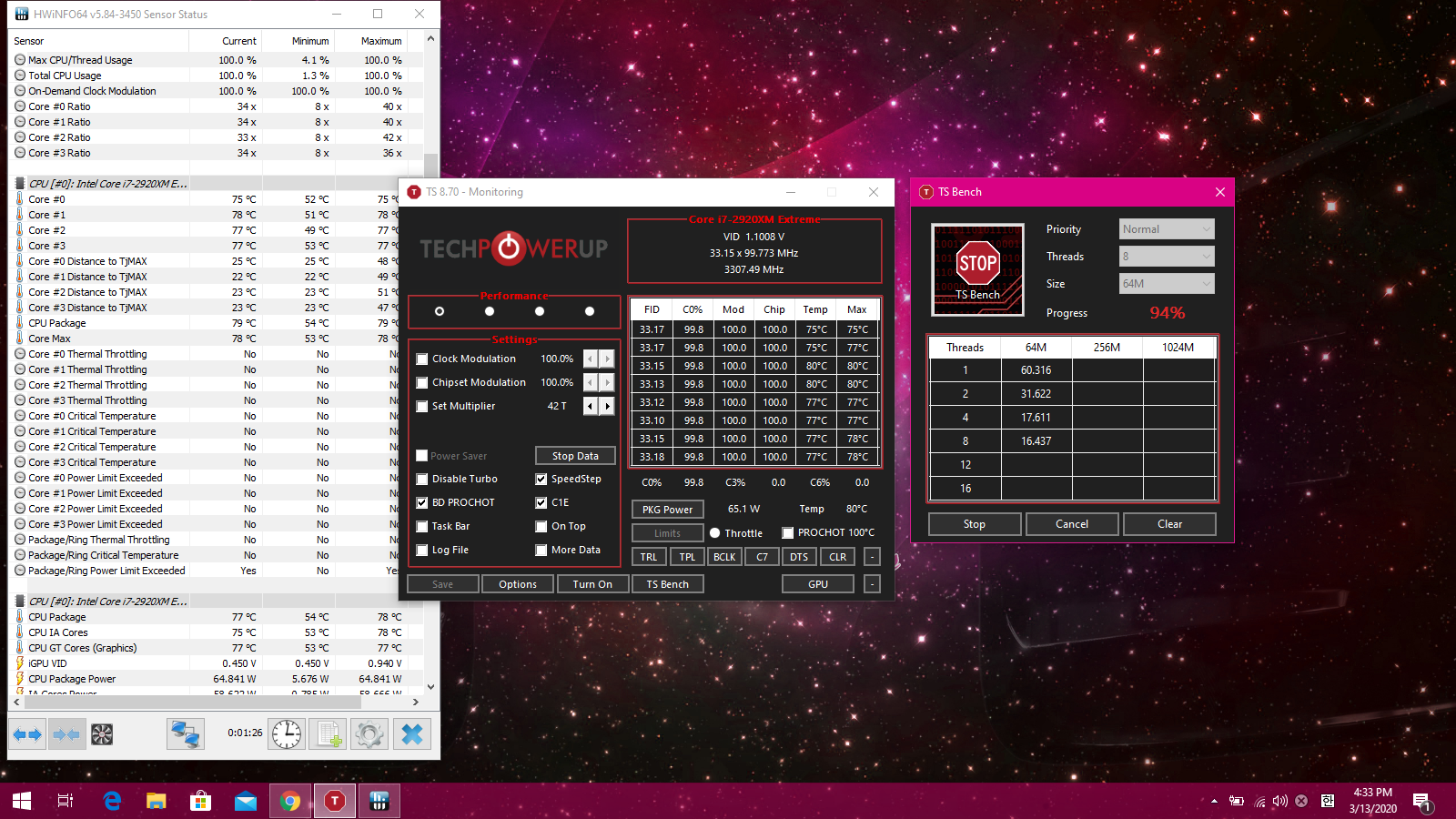Open the Threads dropdown in TS Bench

point(1167,257)
